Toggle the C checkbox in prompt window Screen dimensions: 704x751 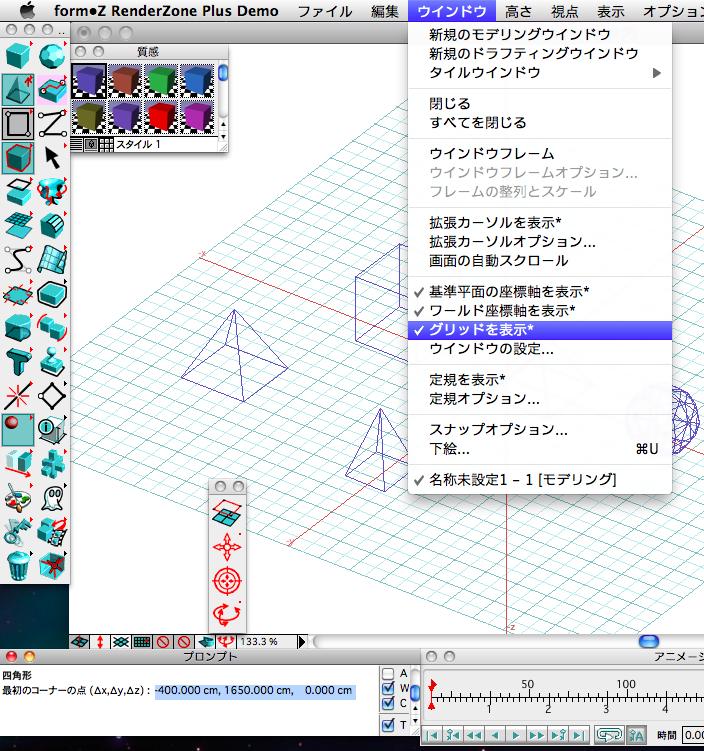coord(388,704)
